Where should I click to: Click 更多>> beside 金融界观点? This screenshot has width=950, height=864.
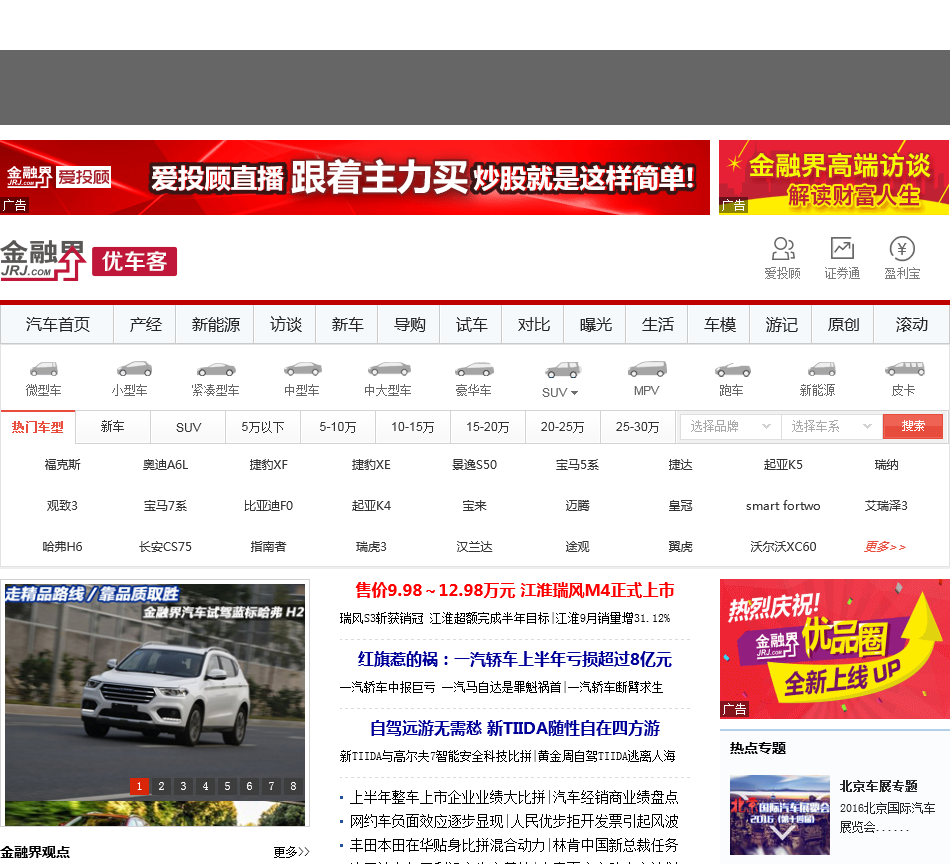(291, 852)
